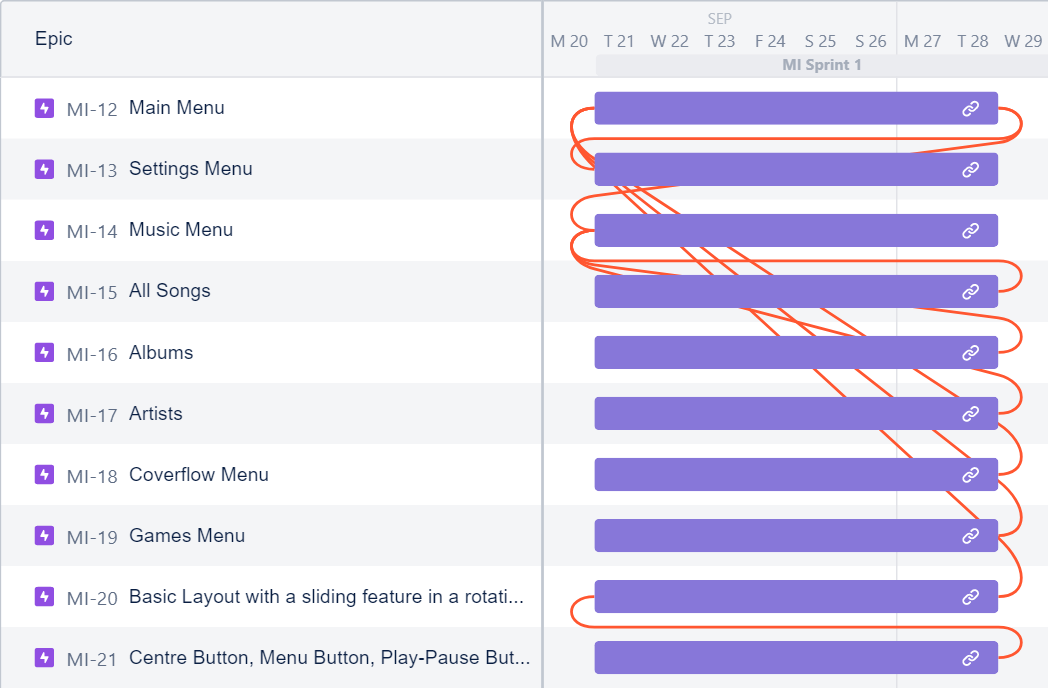
Task: Select the T 23 date in timeline header
Action: click(719, 41)
